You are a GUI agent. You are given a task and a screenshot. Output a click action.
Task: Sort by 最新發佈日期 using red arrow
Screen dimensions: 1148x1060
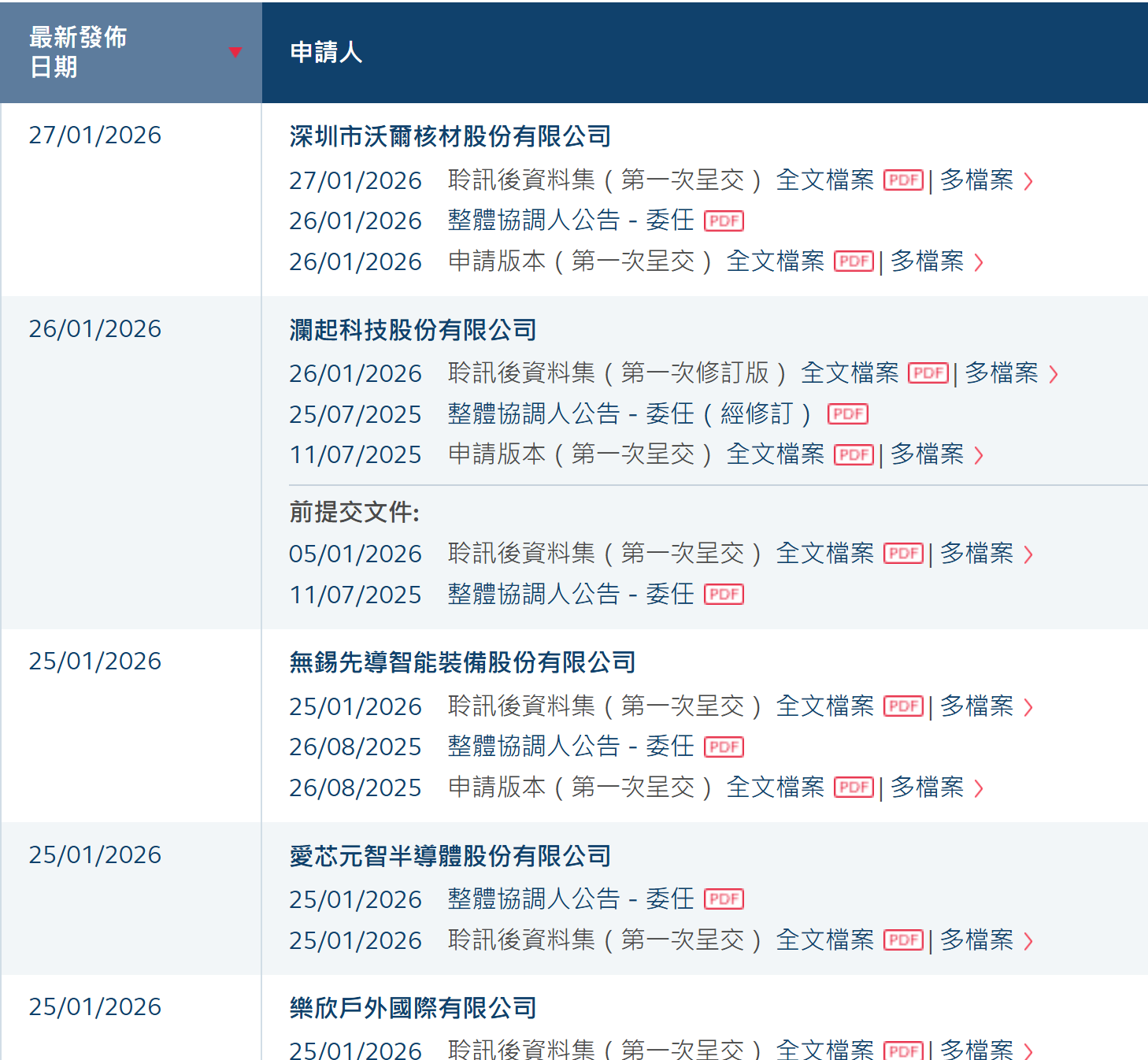coord(235,52)
